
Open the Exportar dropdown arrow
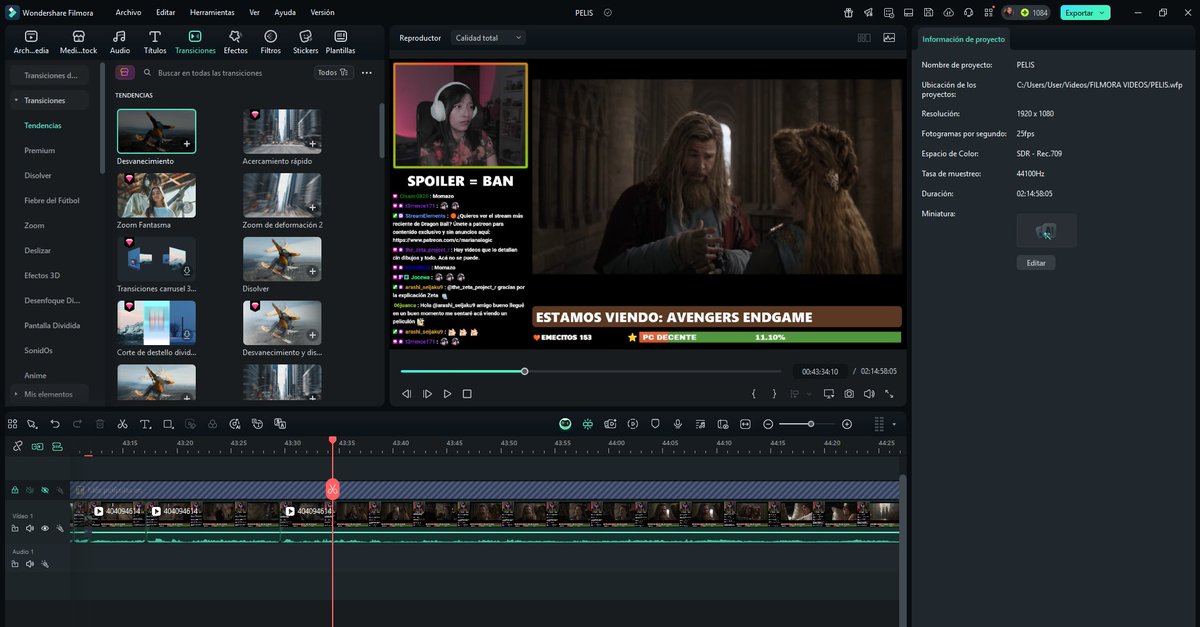tap(1103, 12)
